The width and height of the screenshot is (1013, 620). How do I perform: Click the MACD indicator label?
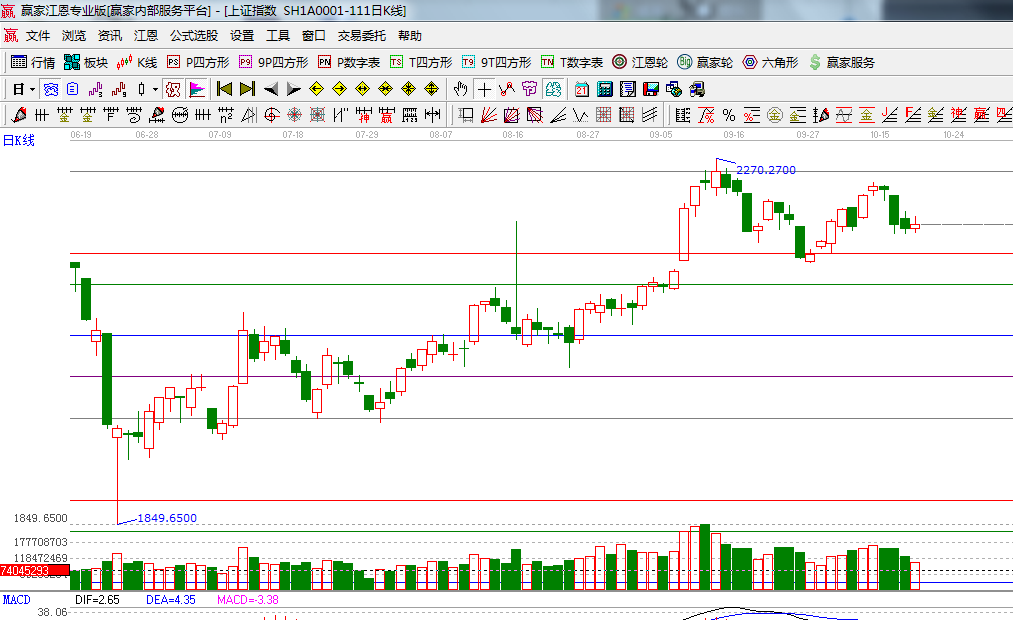coord(17,600)
